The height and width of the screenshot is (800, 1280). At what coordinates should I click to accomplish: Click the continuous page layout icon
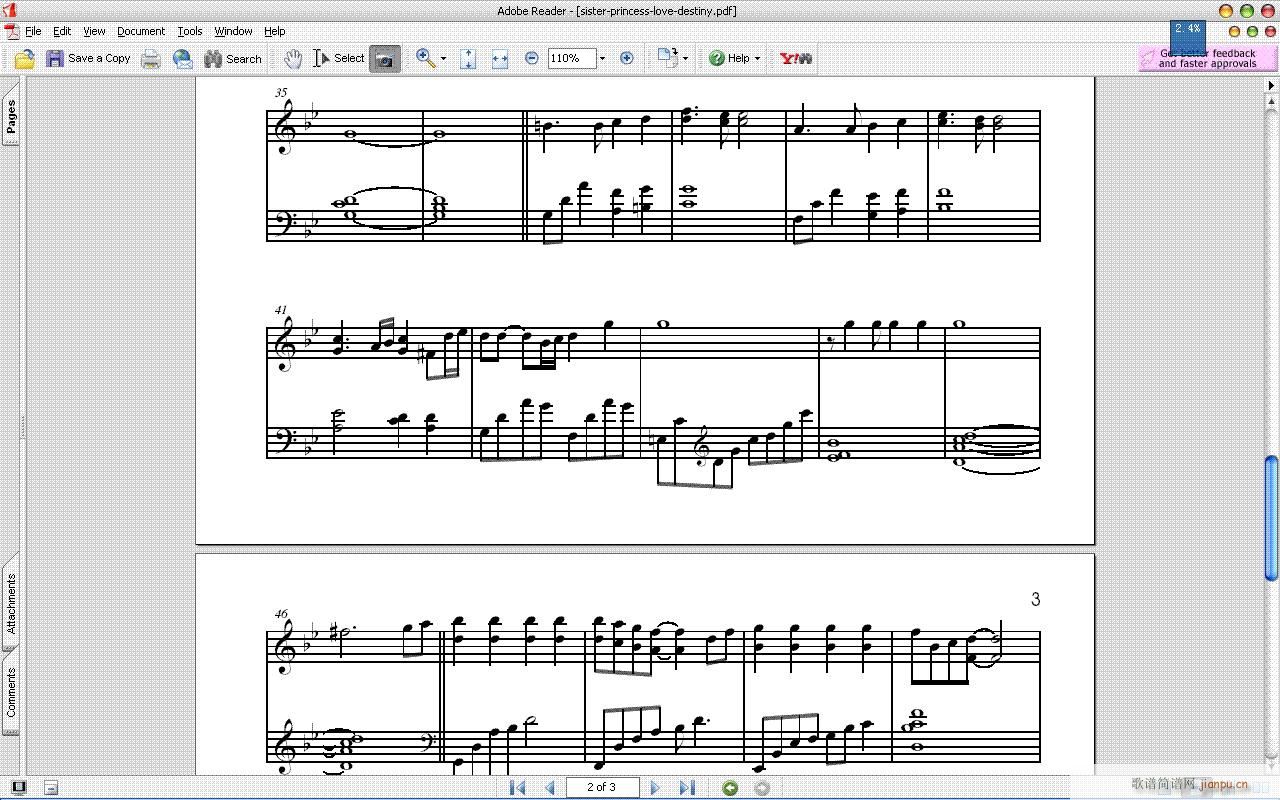click(51, 788)
